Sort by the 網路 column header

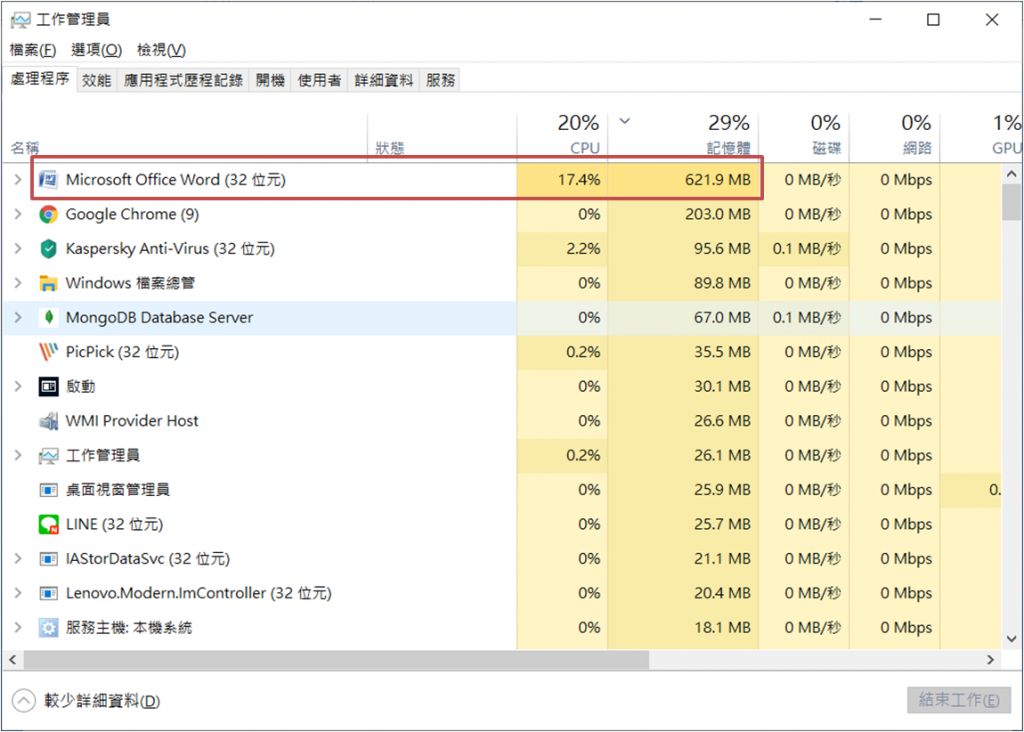click(895, 135)
